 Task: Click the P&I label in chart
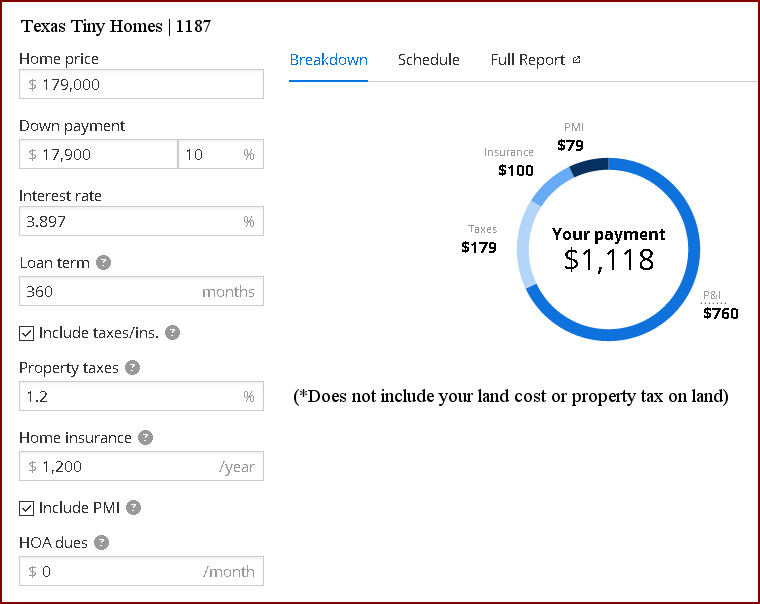(712, 296)
